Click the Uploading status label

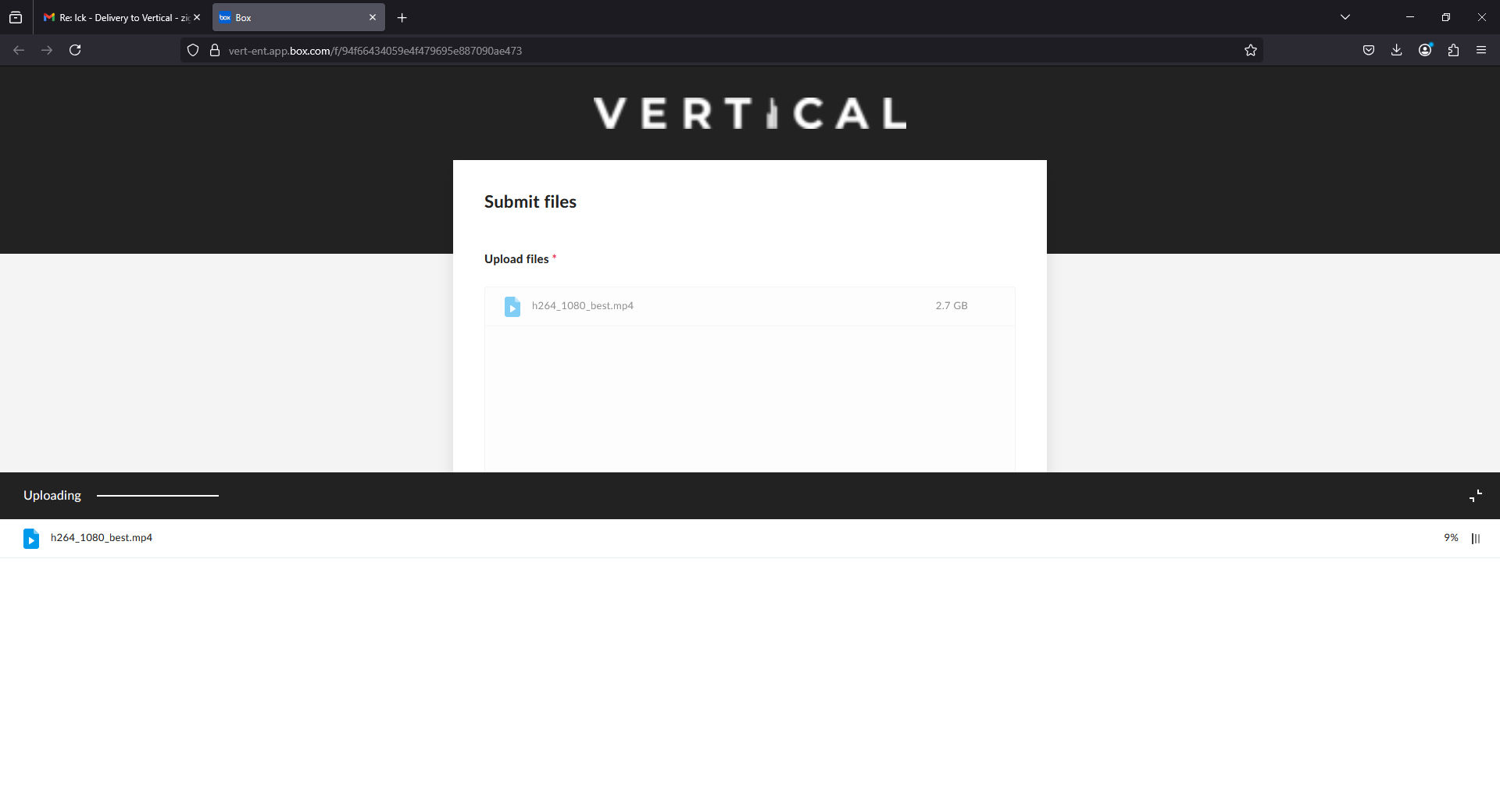(52, 495)
